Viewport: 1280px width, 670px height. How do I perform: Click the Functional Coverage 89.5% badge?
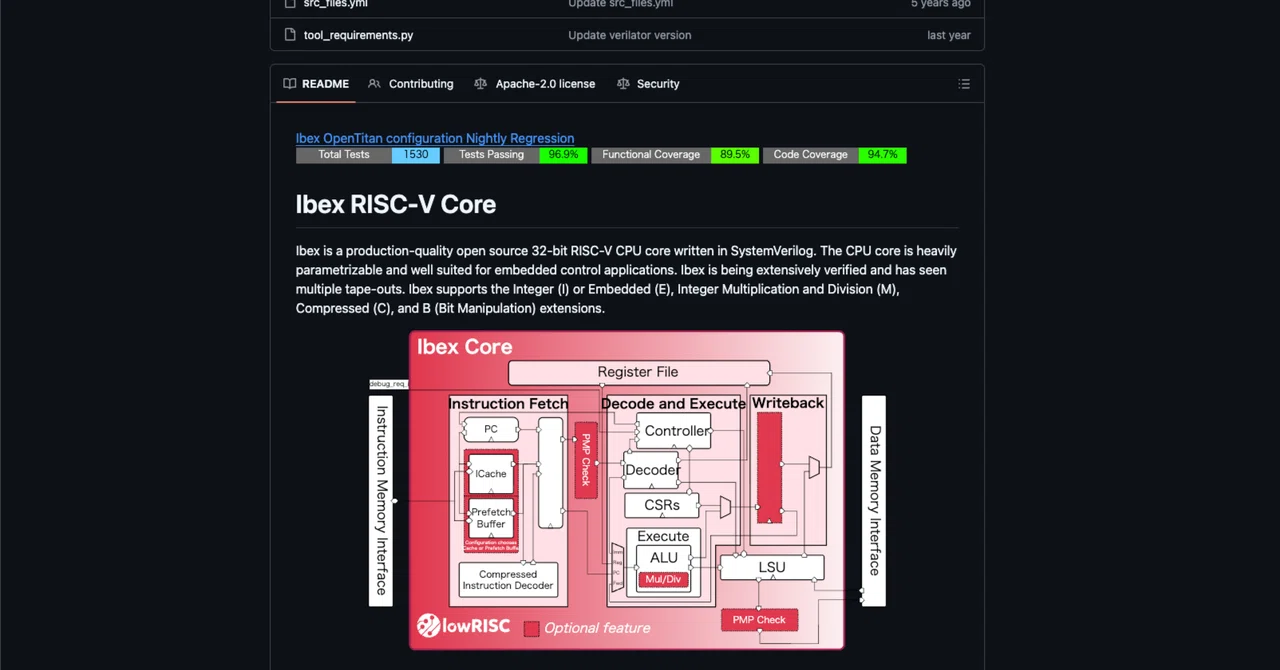tap(673, 155)
